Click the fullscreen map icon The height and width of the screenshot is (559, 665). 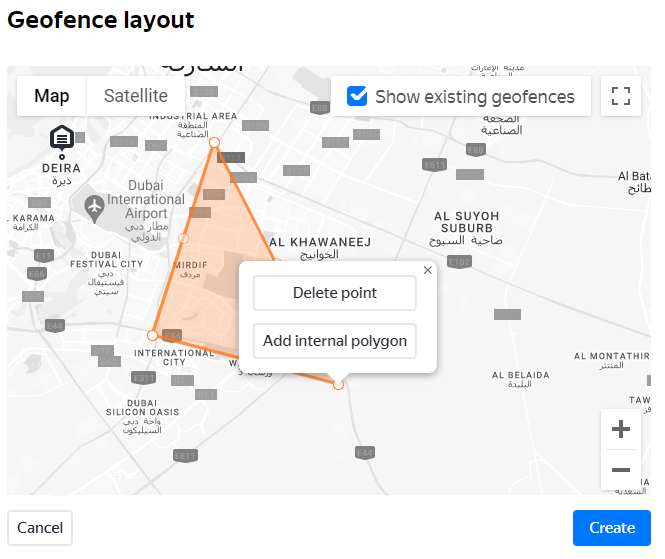(x=620, y=96)
